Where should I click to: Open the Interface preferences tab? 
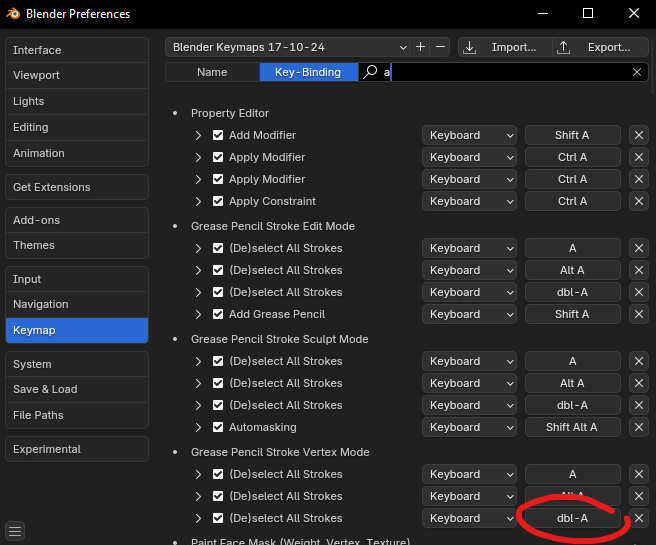tap(77, 50)
